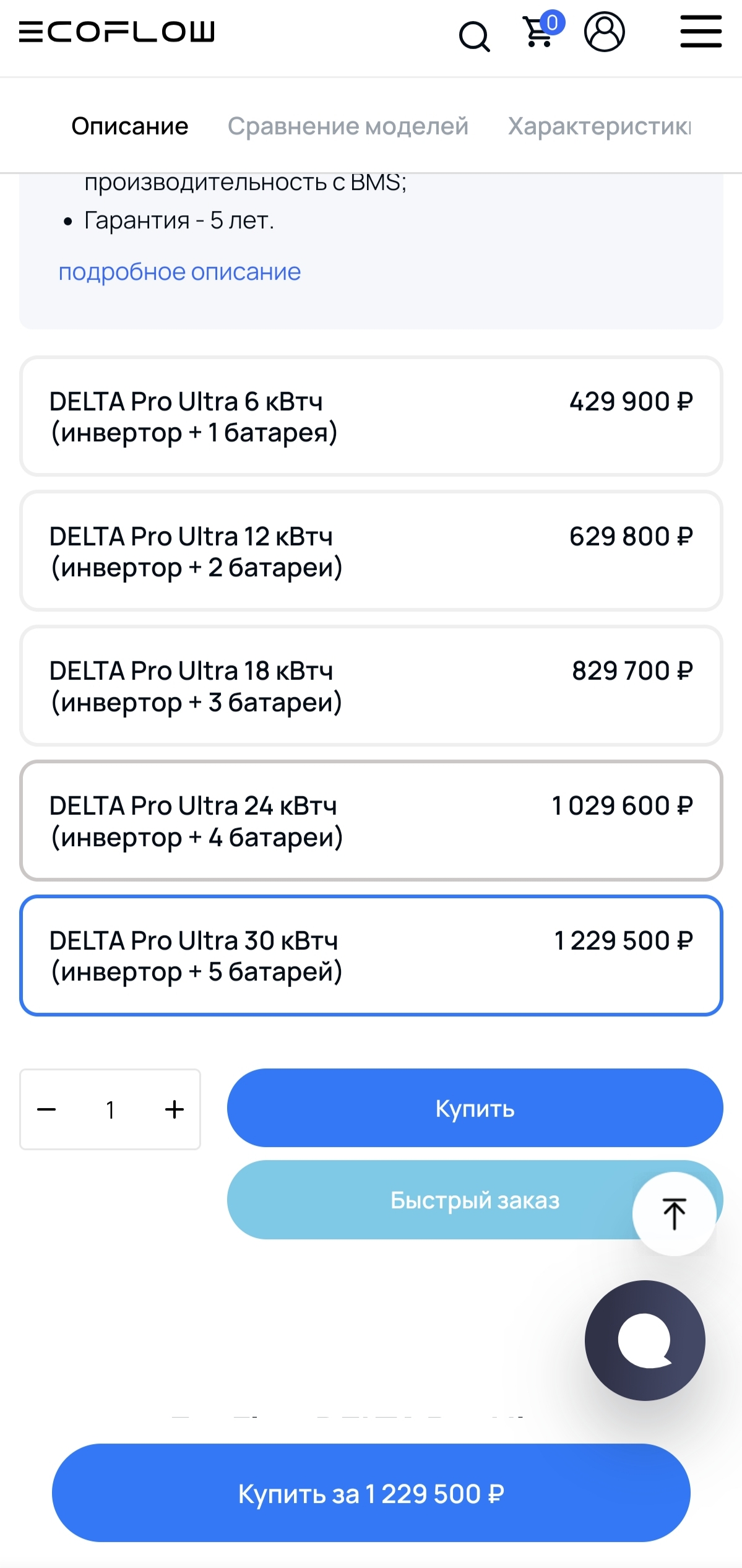Image resolution: width=742 pixels, height=1568 pixels.
Task: Open the search magnifier icon
Action: tap(474, 36)
